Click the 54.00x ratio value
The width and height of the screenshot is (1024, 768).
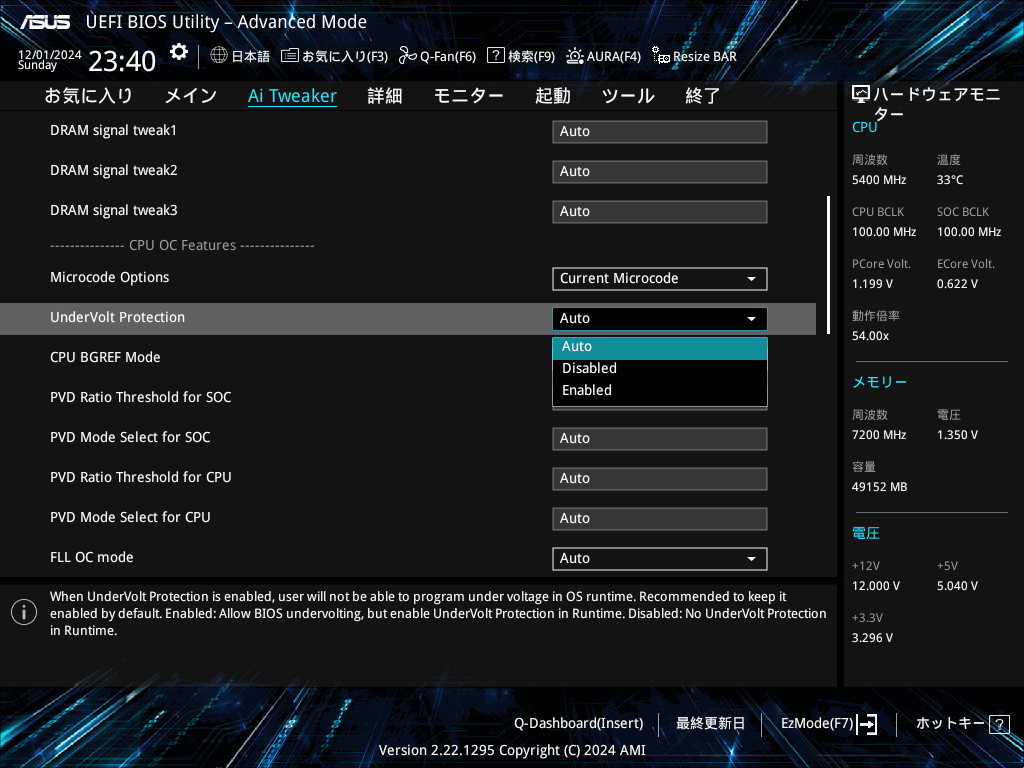coord(870,336)
